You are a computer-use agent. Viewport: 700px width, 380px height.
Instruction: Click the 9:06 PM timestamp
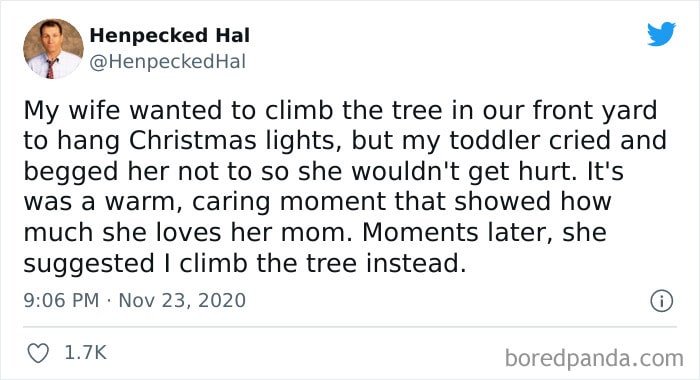coord(61,300)
